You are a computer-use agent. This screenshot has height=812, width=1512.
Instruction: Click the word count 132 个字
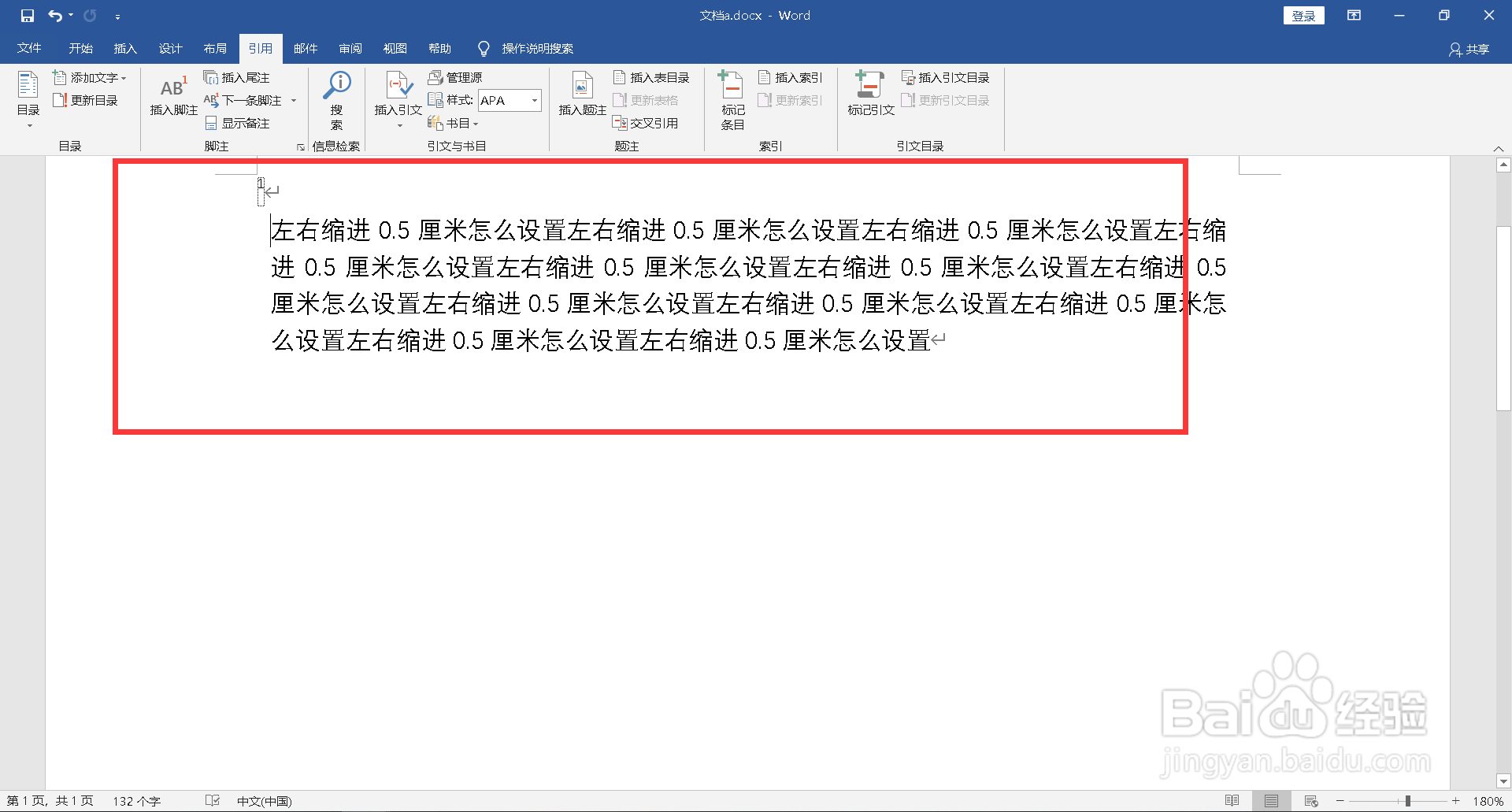136,801
